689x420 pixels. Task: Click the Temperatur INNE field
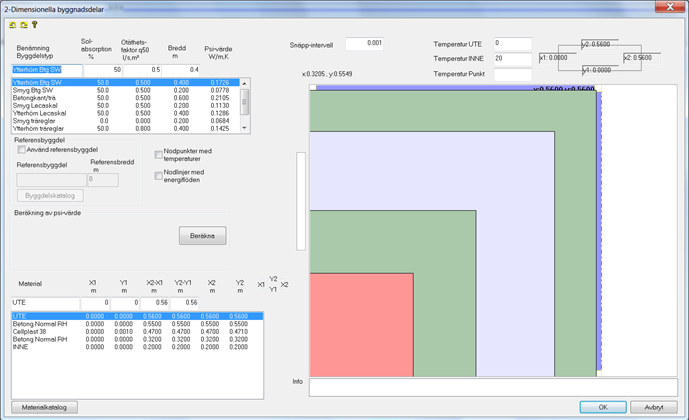click(x=513, y=58)
